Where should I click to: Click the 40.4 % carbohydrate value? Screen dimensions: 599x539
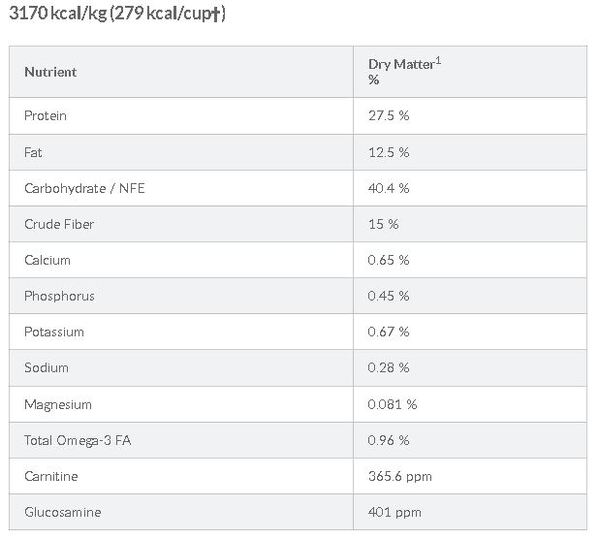(x=389, y=188)
